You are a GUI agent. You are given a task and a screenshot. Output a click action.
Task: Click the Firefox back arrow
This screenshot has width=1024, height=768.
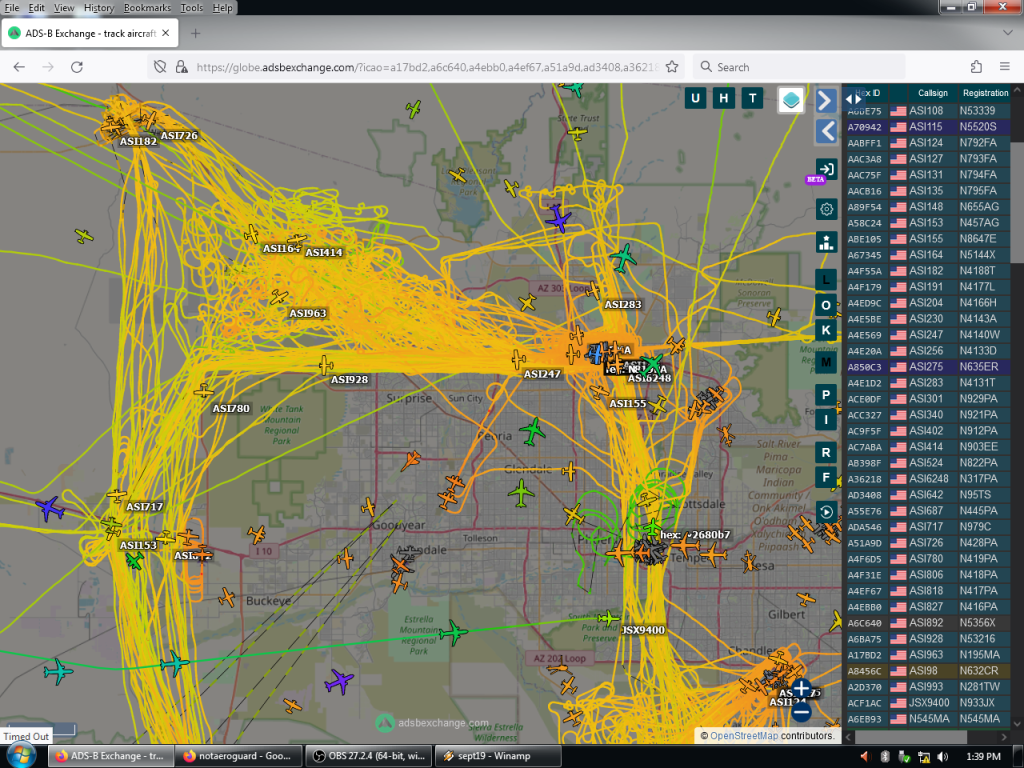tap(19, 67)
